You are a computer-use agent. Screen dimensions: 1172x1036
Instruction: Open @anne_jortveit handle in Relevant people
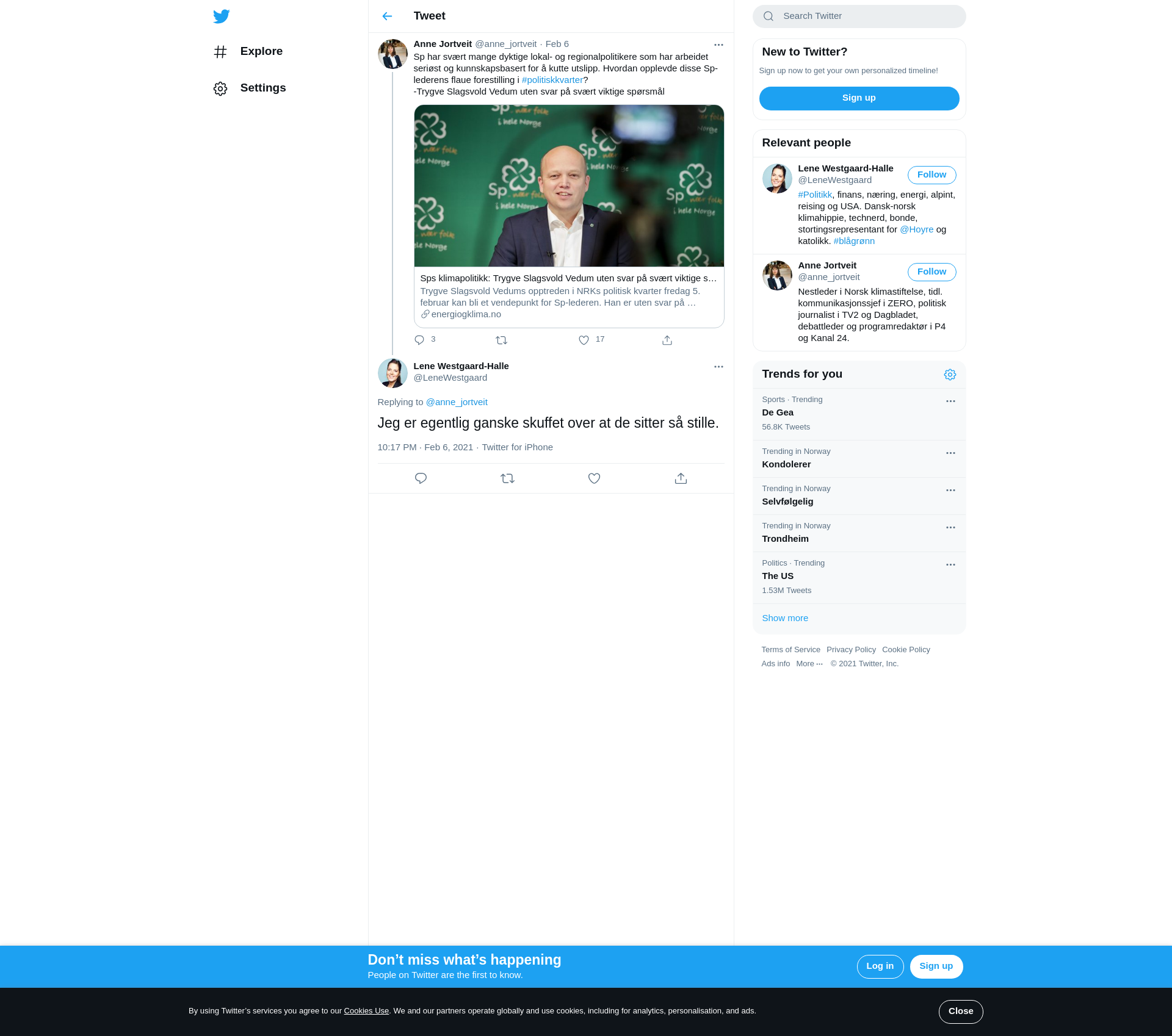828,277
